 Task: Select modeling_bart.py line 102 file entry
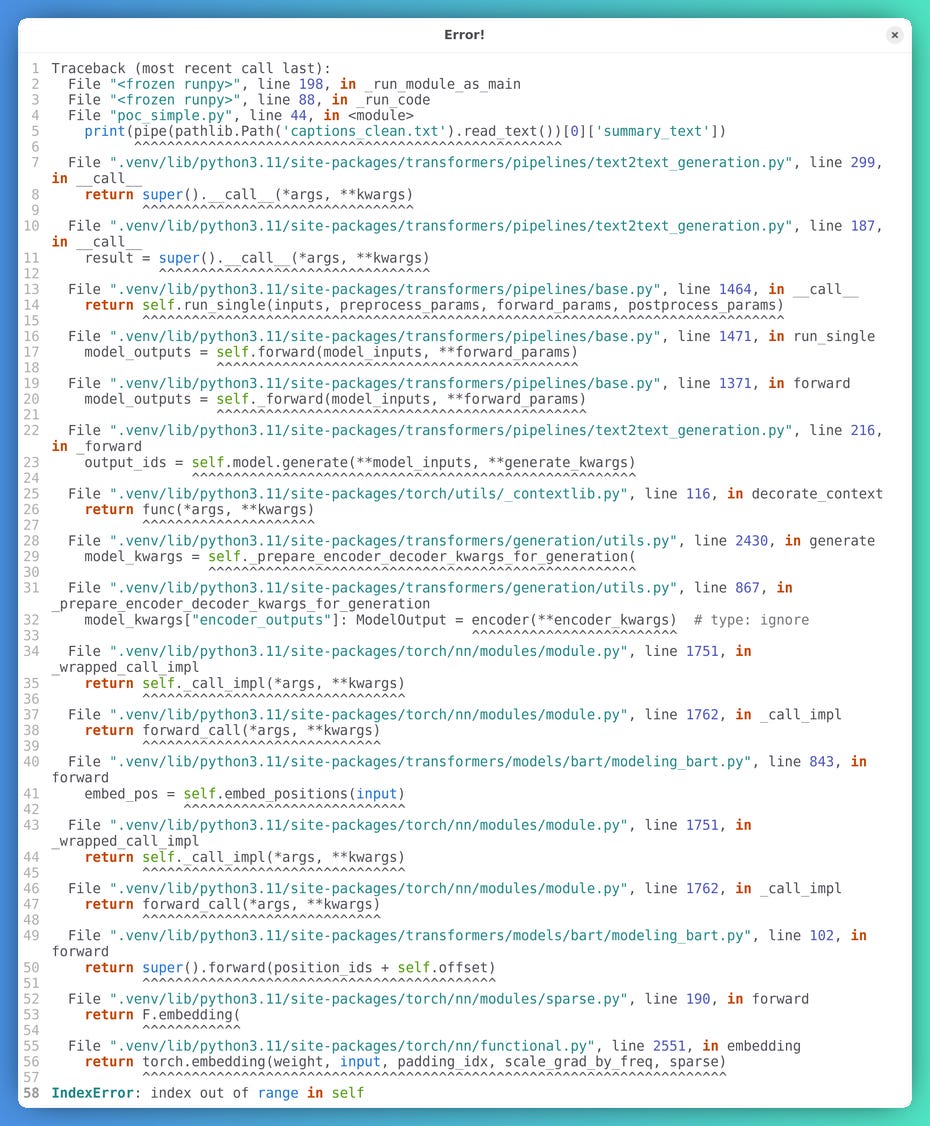[460, 943]
